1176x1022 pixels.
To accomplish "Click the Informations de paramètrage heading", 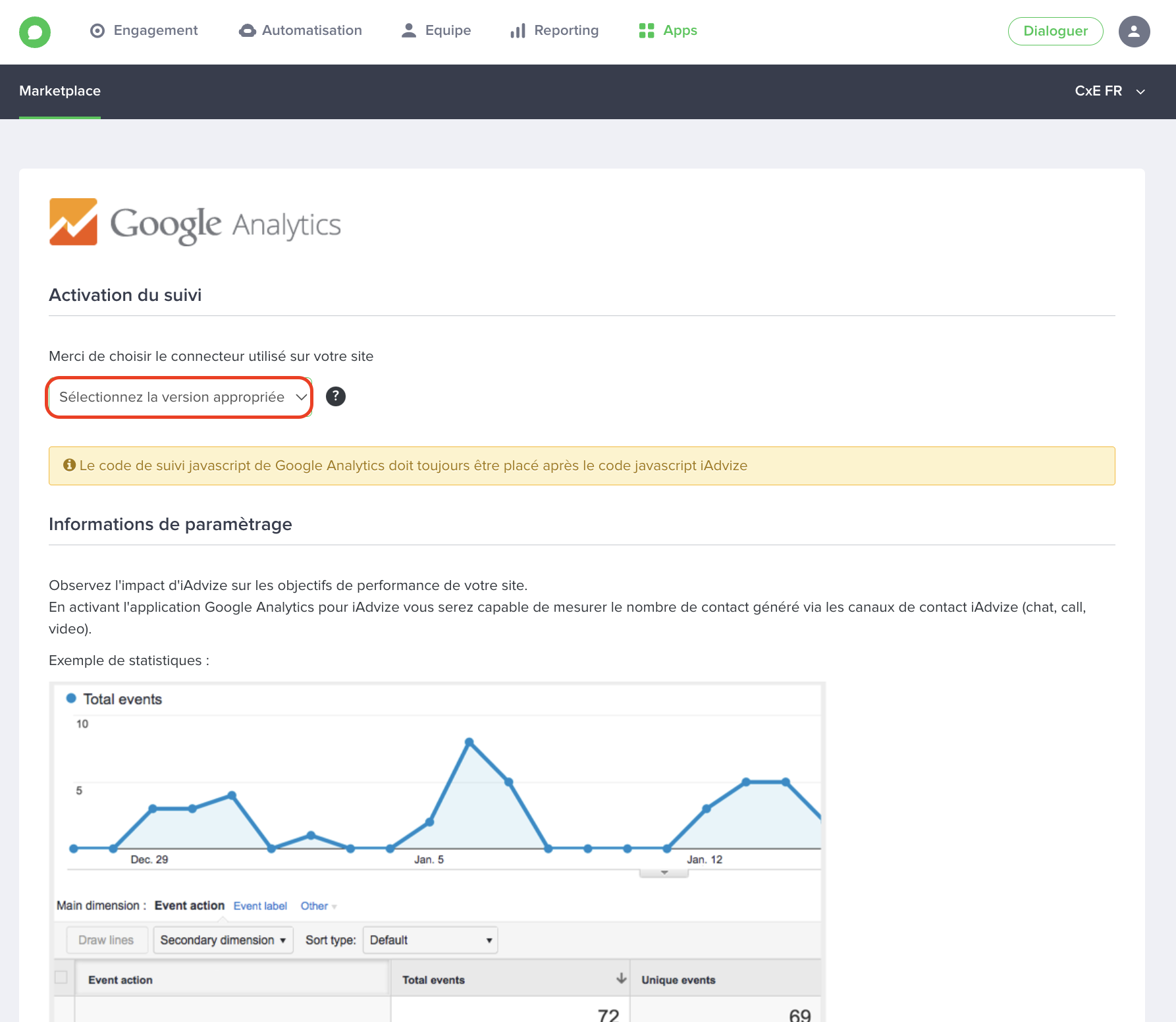I will 171,524.
